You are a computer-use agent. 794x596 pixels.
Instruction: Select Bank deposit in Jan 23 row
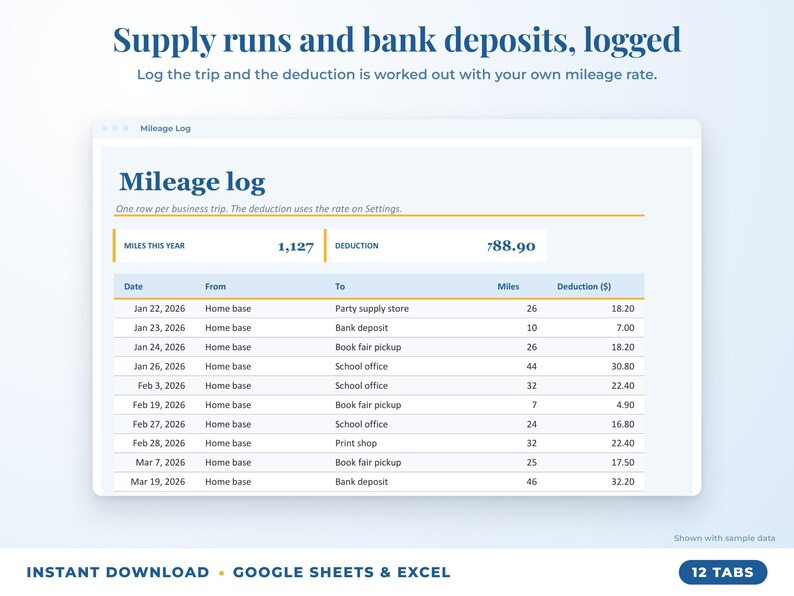coord(362,328)
